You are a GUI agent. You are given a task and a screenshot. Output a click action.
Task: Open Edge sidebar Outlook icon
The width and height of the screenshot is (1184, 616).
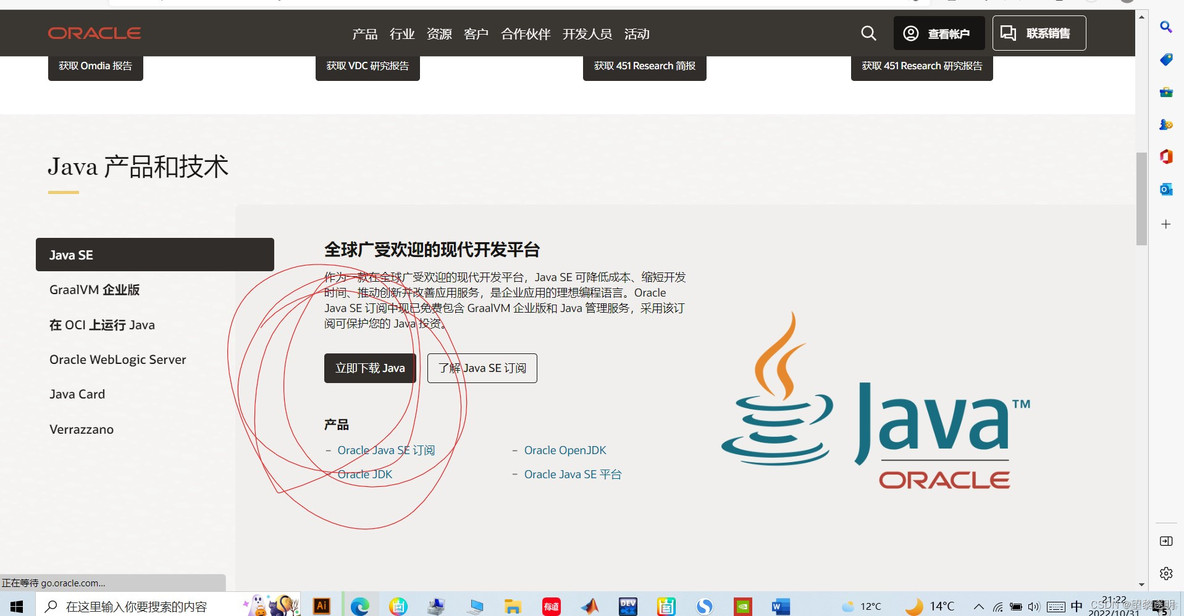(x=1166, y=189)
